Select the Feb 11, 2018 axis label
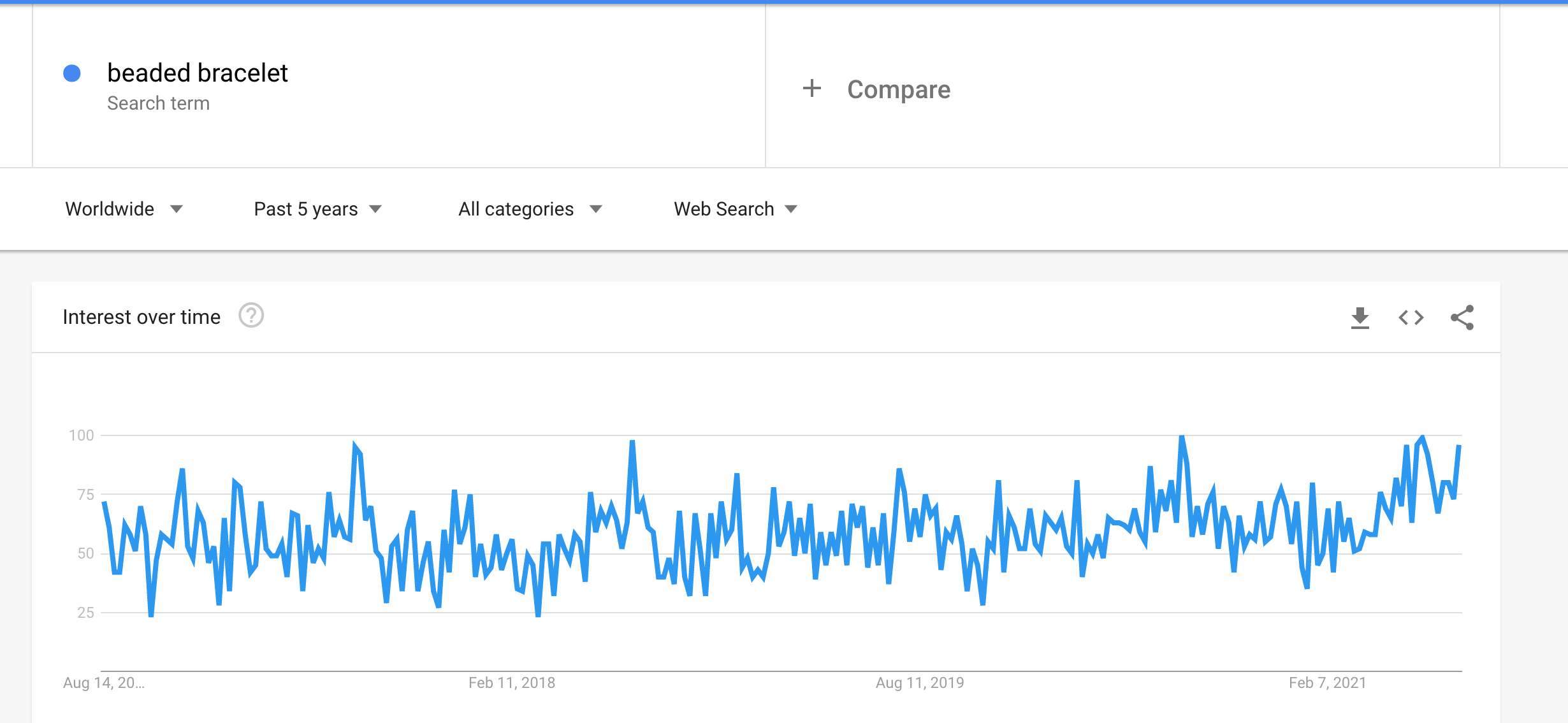Image resolution: width=1568 pixels, height=723 pixels. tap(512, 683)
